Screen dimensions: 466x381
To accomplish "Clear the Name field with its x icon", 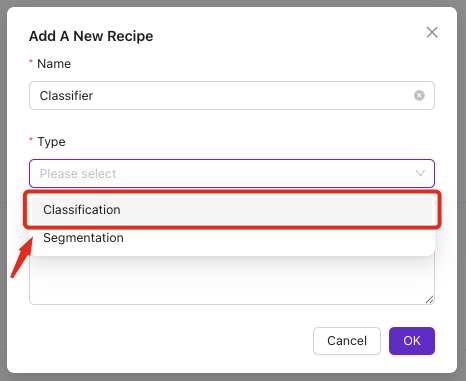I will pyautogui.click(x=419, y=96).
